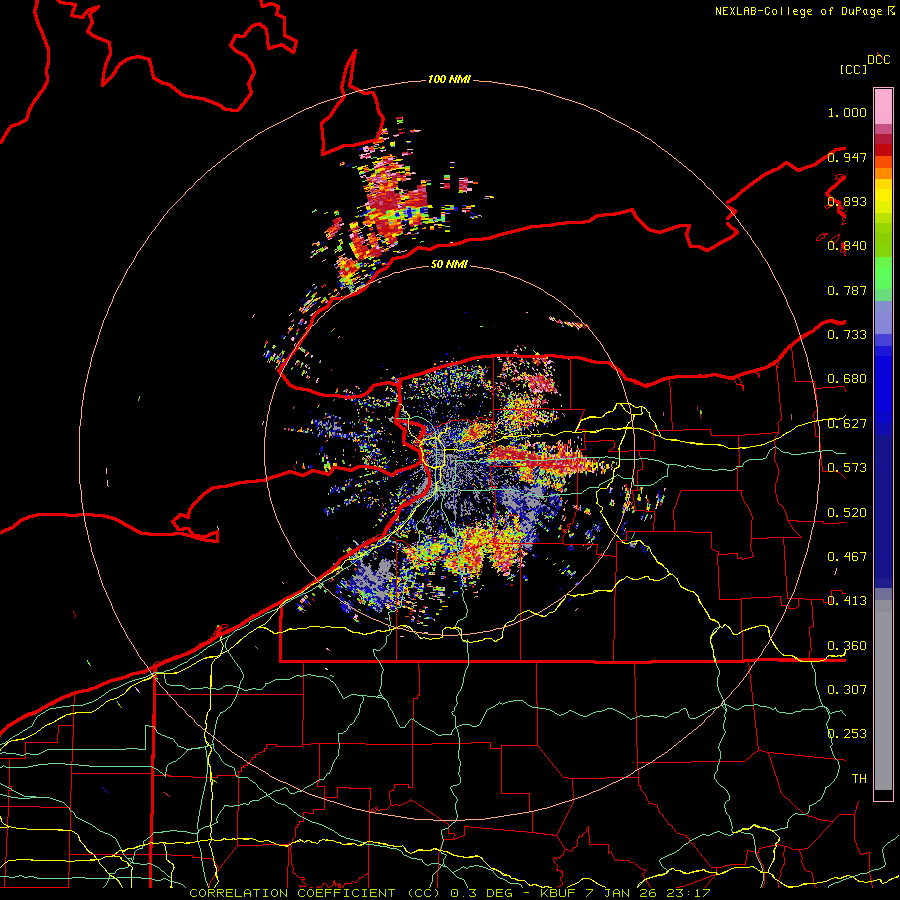The height and width of the screenshot is (900, 900).
Task: Click the 0.307 value on the color scale
Action: click(x=847, y=689)
